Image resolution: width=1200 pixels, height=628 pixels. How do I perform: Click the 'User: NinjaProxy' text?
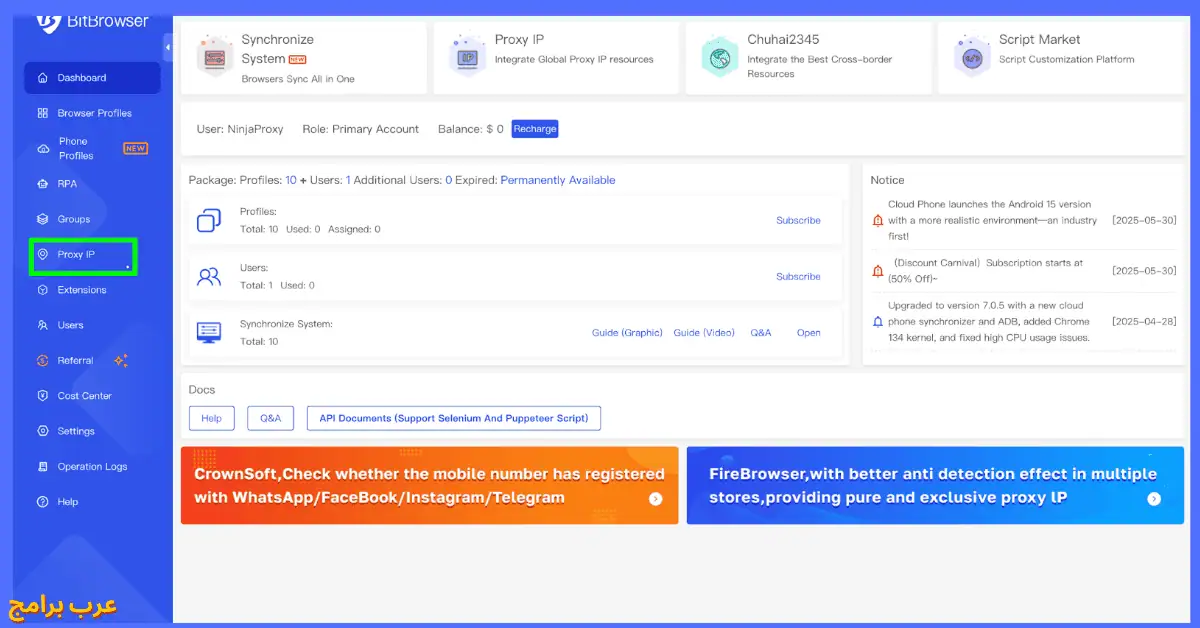pos(240,129)
